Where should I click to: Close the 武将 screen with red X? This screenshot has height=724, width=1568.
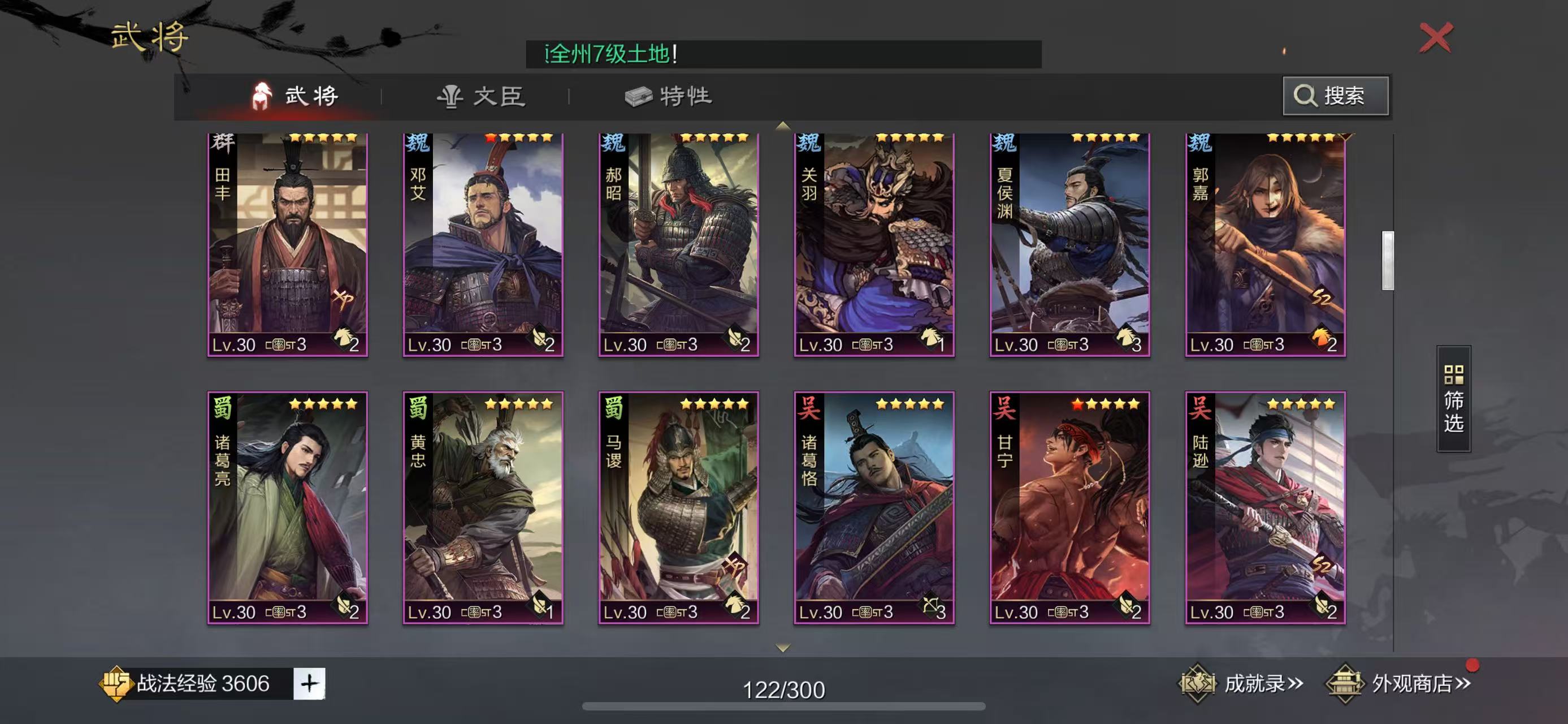click(1435, 38)
